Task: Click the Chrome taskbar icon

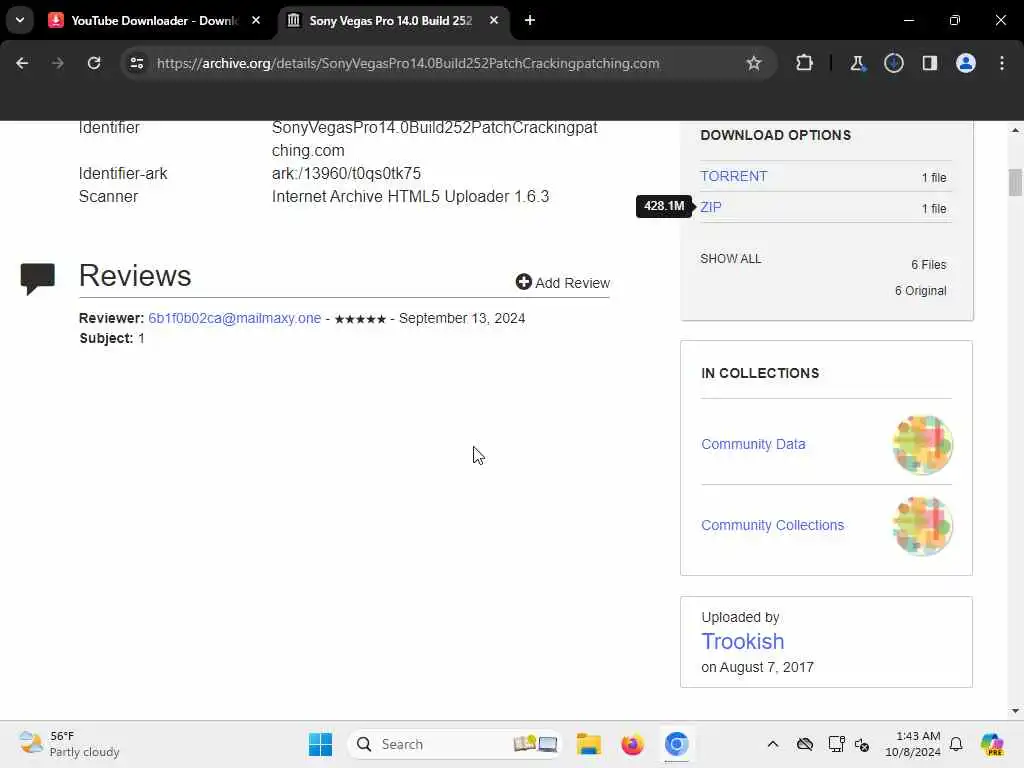Action: coord(676,744)
